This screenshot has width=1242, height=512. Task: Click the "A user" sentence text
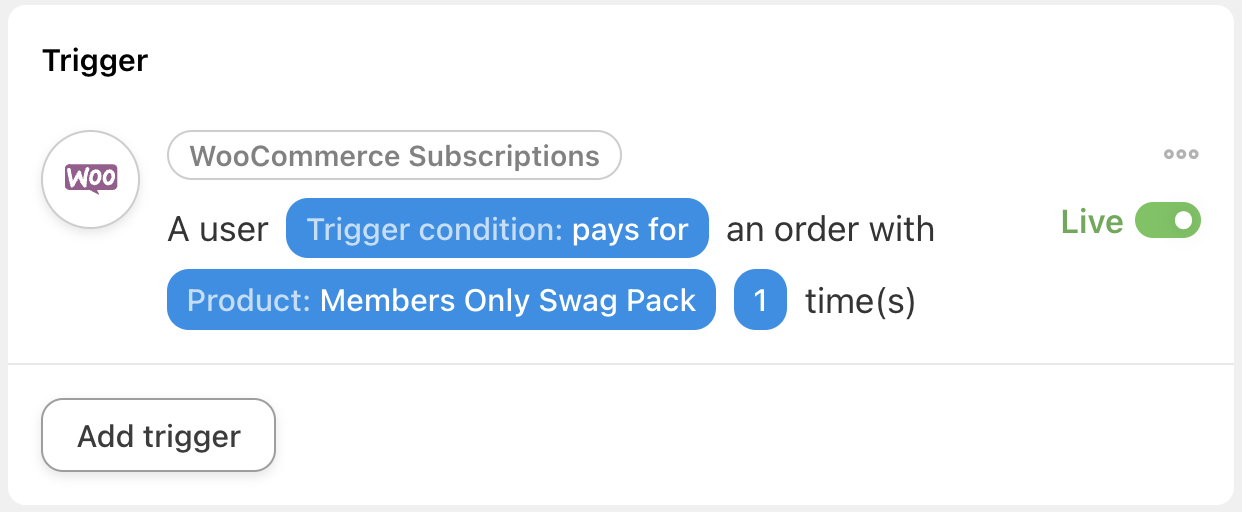(218, 230)
